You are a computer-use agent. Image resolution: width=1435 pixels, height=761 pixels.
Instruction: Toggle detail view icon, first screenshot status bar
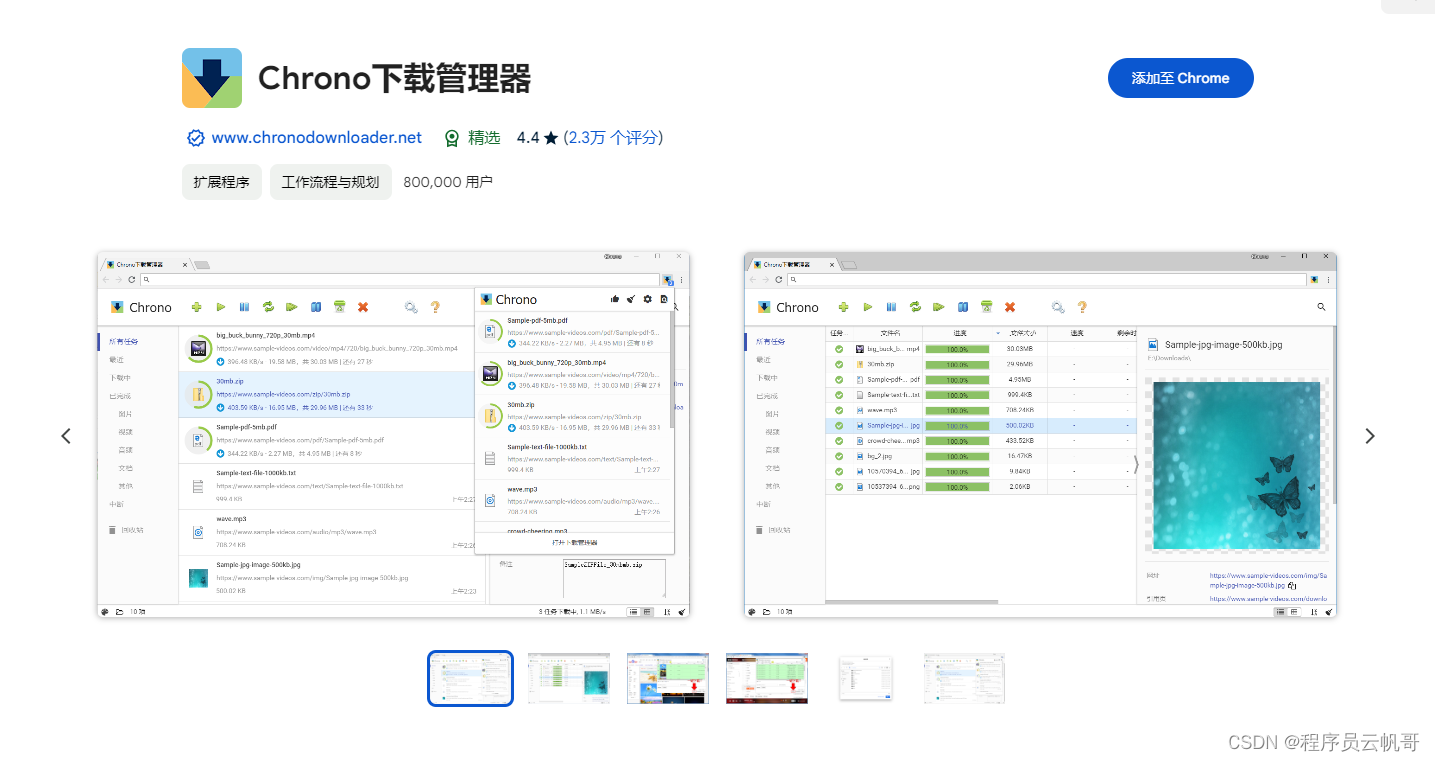[x=647, y=611]
